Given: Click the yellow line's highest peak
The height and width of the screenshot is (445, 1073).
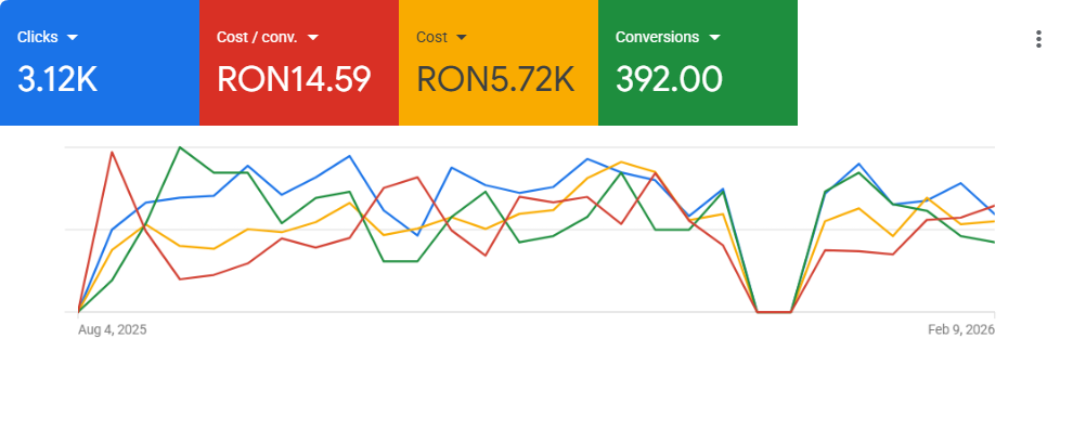Looking at the screenshot, I should [621, 162].
